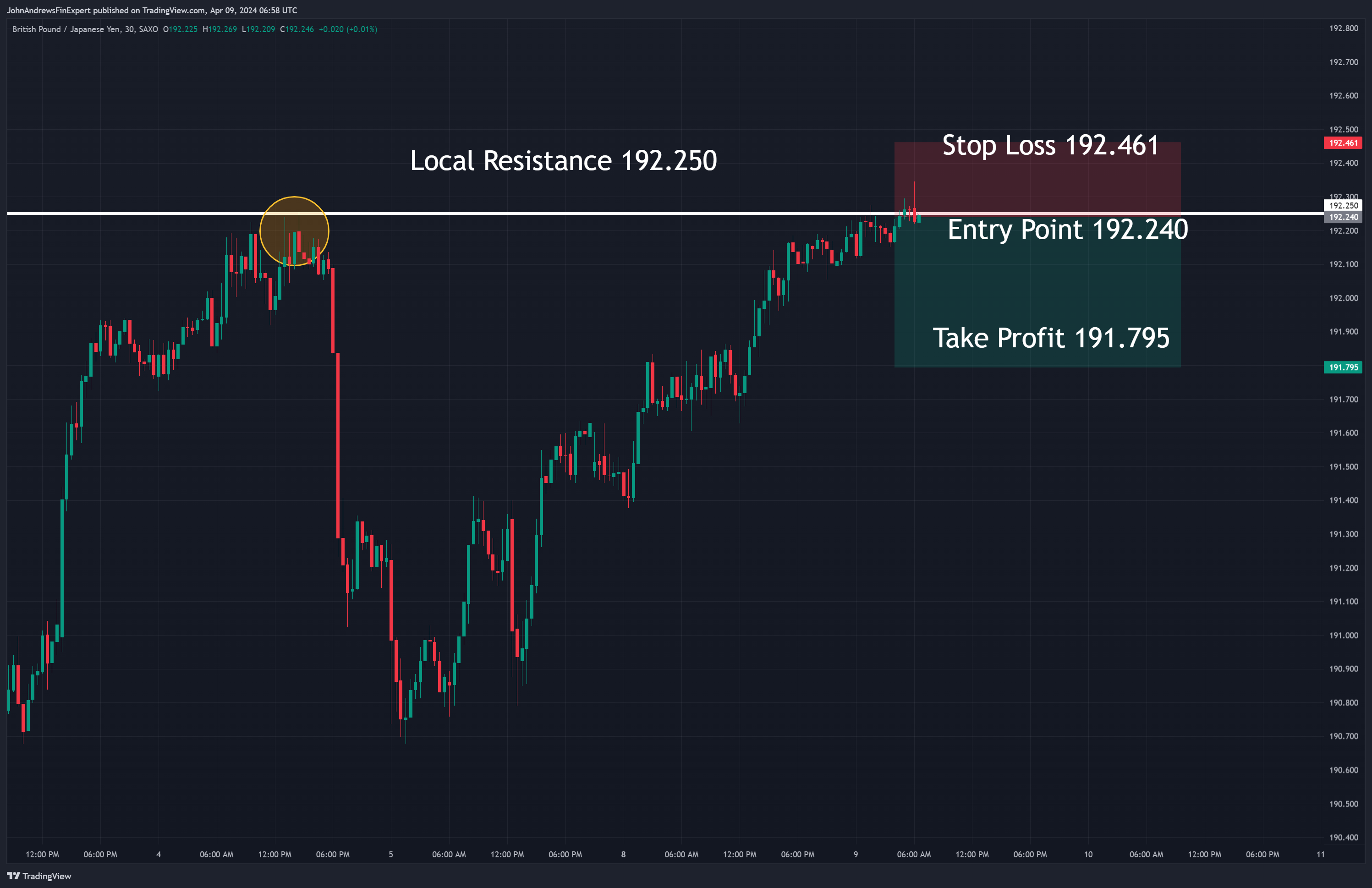The width and height of the screenshot is (1372, 888).
Task: Click the 191.500 price axis label
Action: click(x=1343, y=467)
